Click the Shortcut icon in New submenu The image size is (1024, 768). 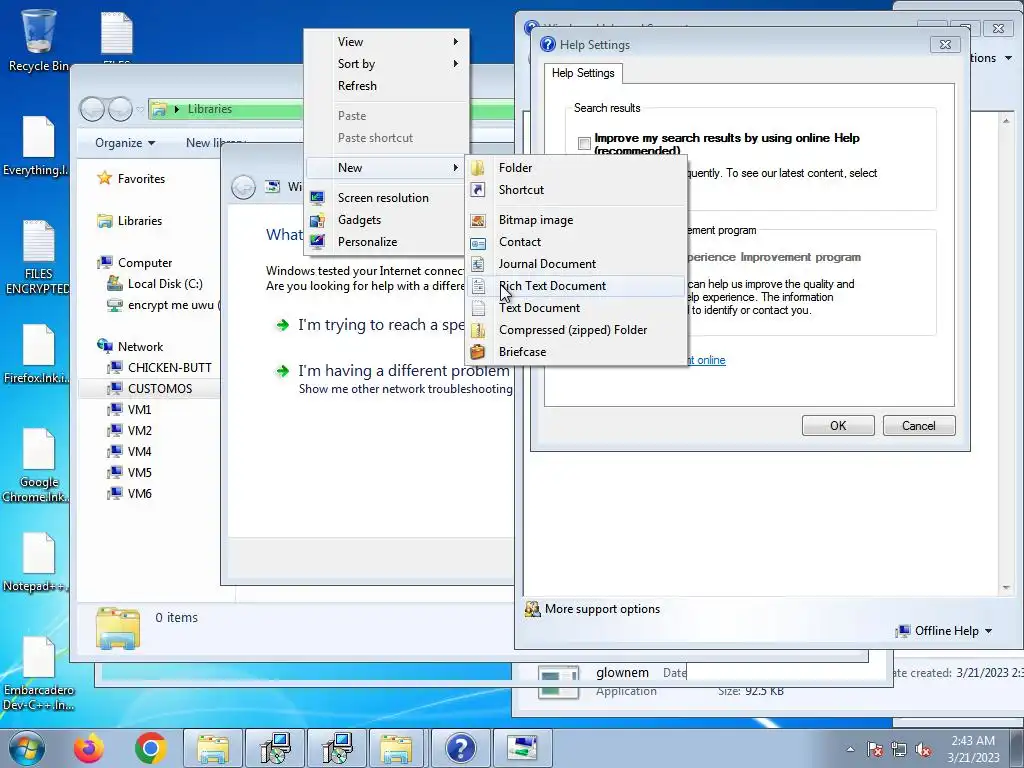tap(478, 190)
